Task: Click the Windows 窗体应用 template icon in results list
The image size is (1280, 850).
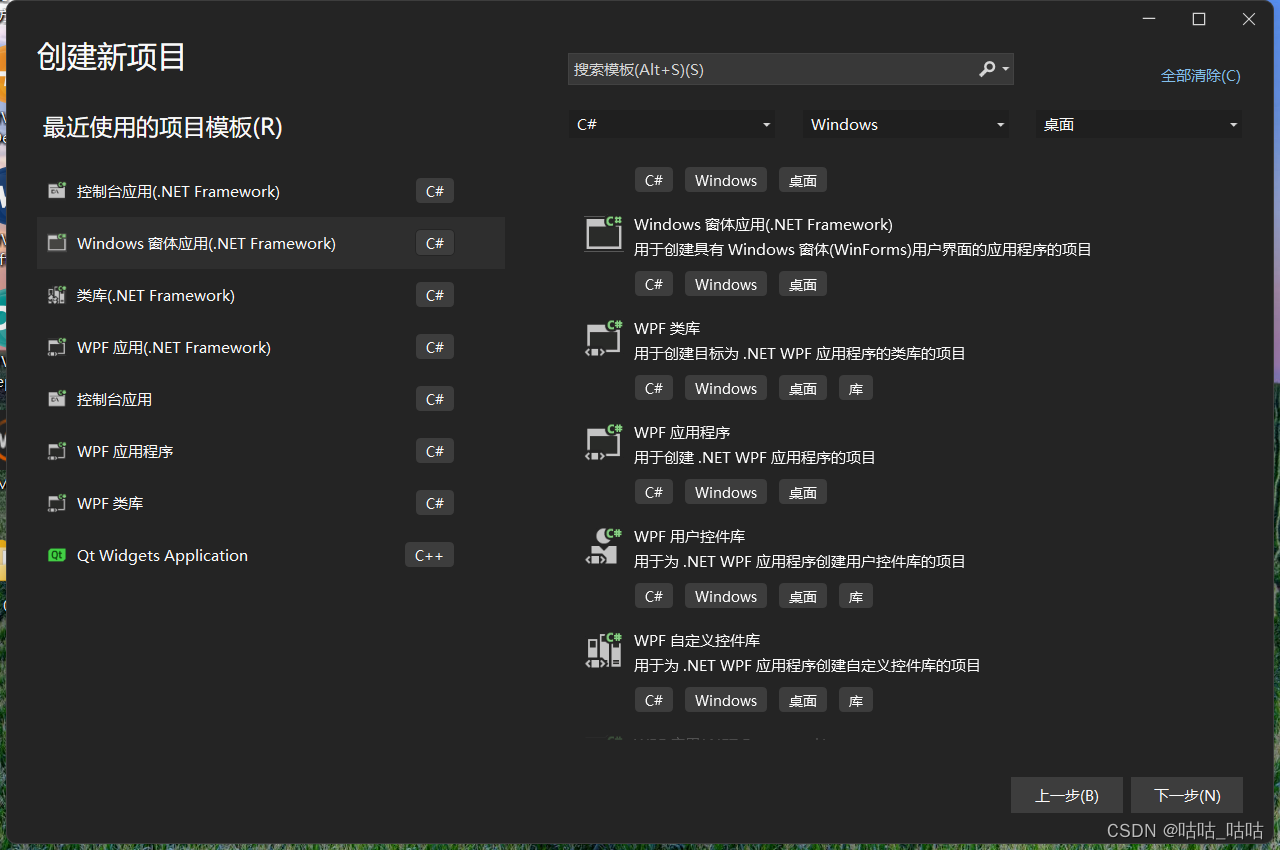Action: click(x=604, y=233)
